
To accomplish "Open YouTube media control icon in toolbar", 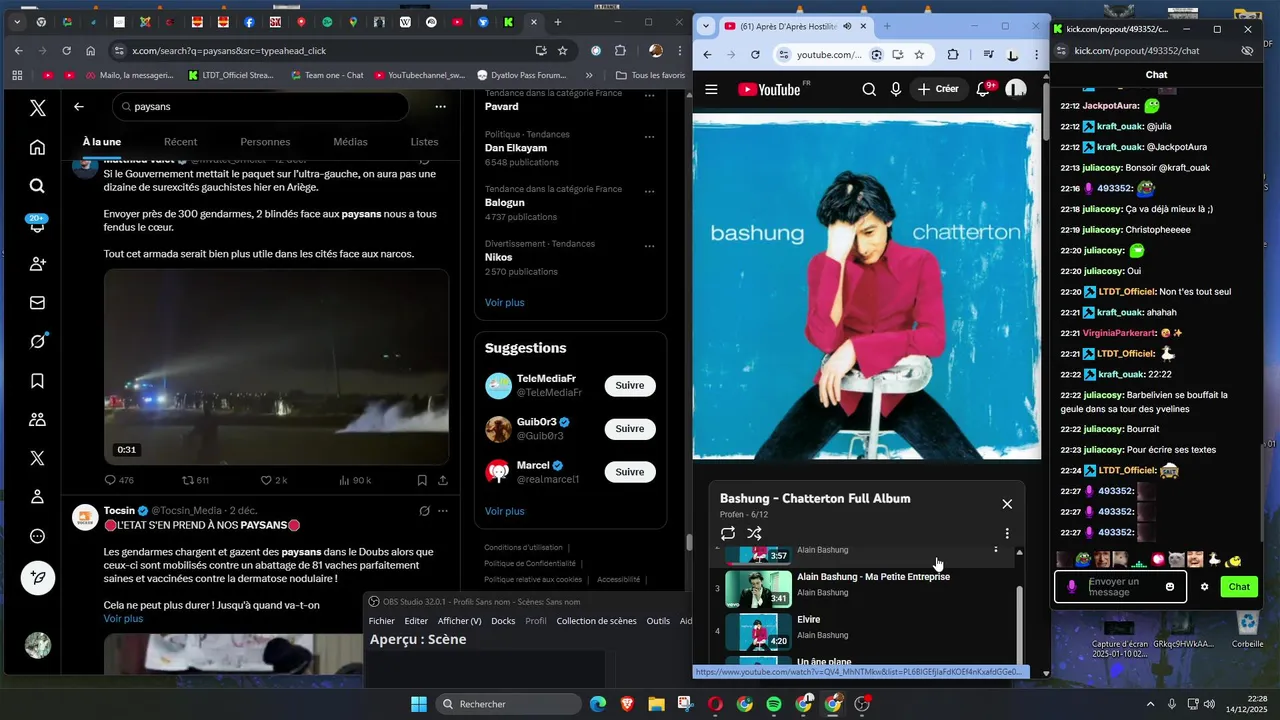I will tap(988, 54).
